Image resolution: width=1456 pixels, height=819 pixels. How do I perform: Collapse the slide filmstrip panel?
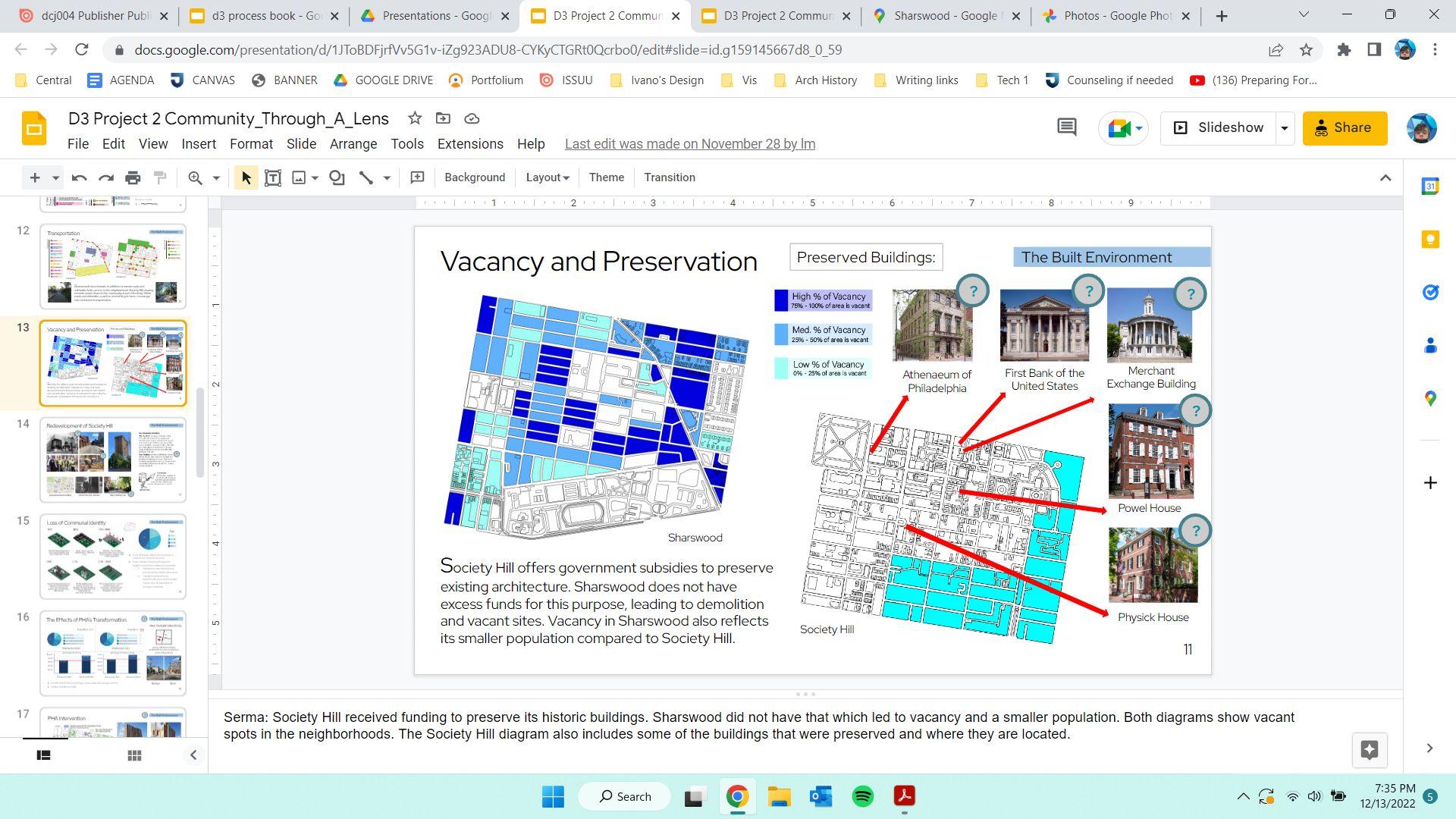coord(193,755)
